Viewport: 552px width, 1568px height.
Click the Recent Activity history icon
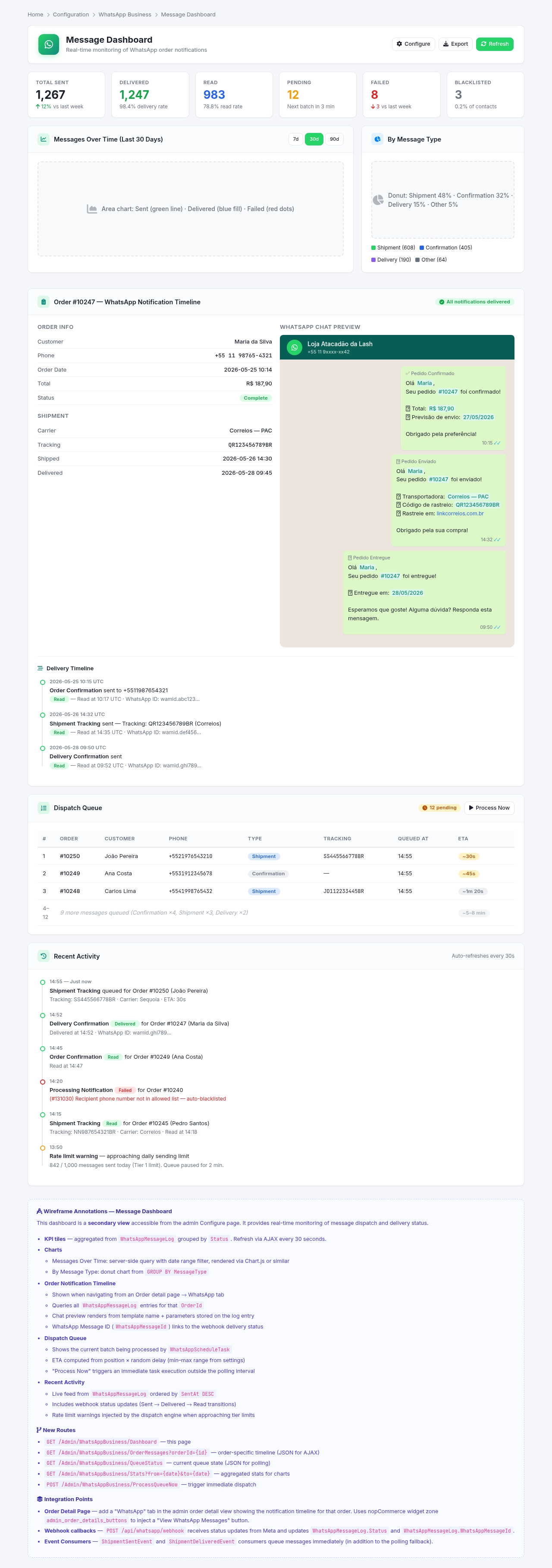click(x=44, y=956)
